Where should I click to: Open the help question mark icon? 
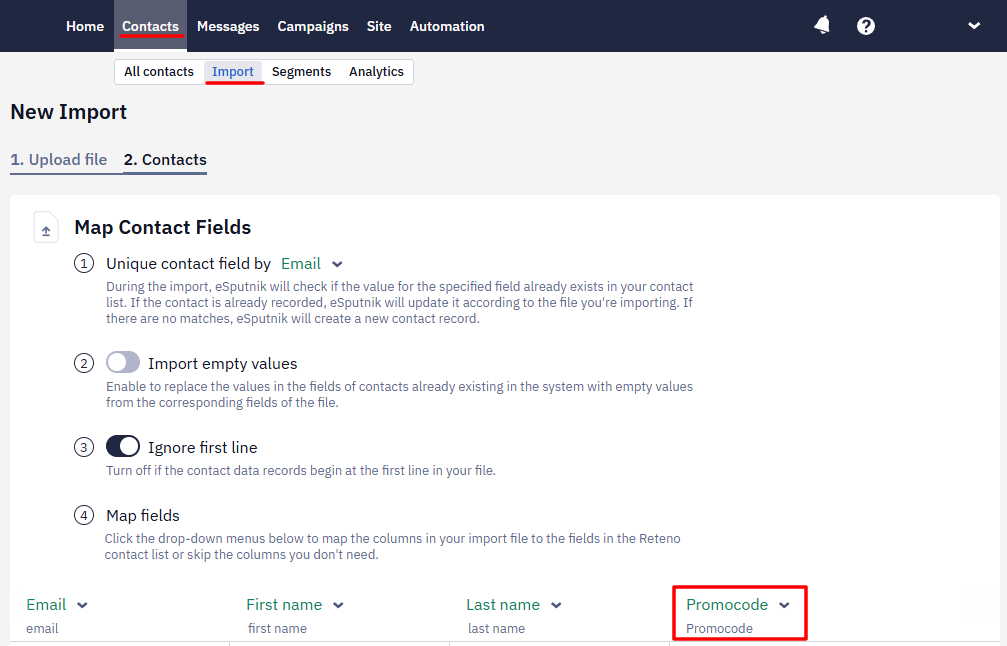[866, 26]
